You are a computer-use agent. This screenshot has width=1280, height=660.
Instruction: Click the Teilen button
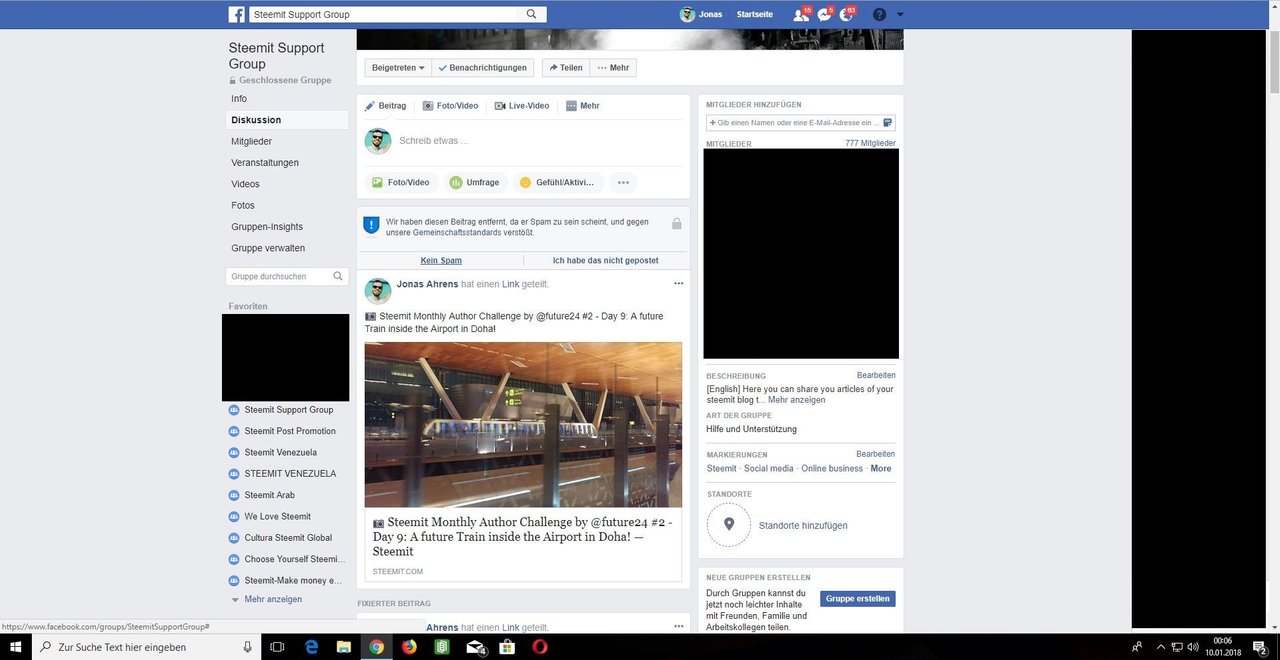tap(565, 68)
